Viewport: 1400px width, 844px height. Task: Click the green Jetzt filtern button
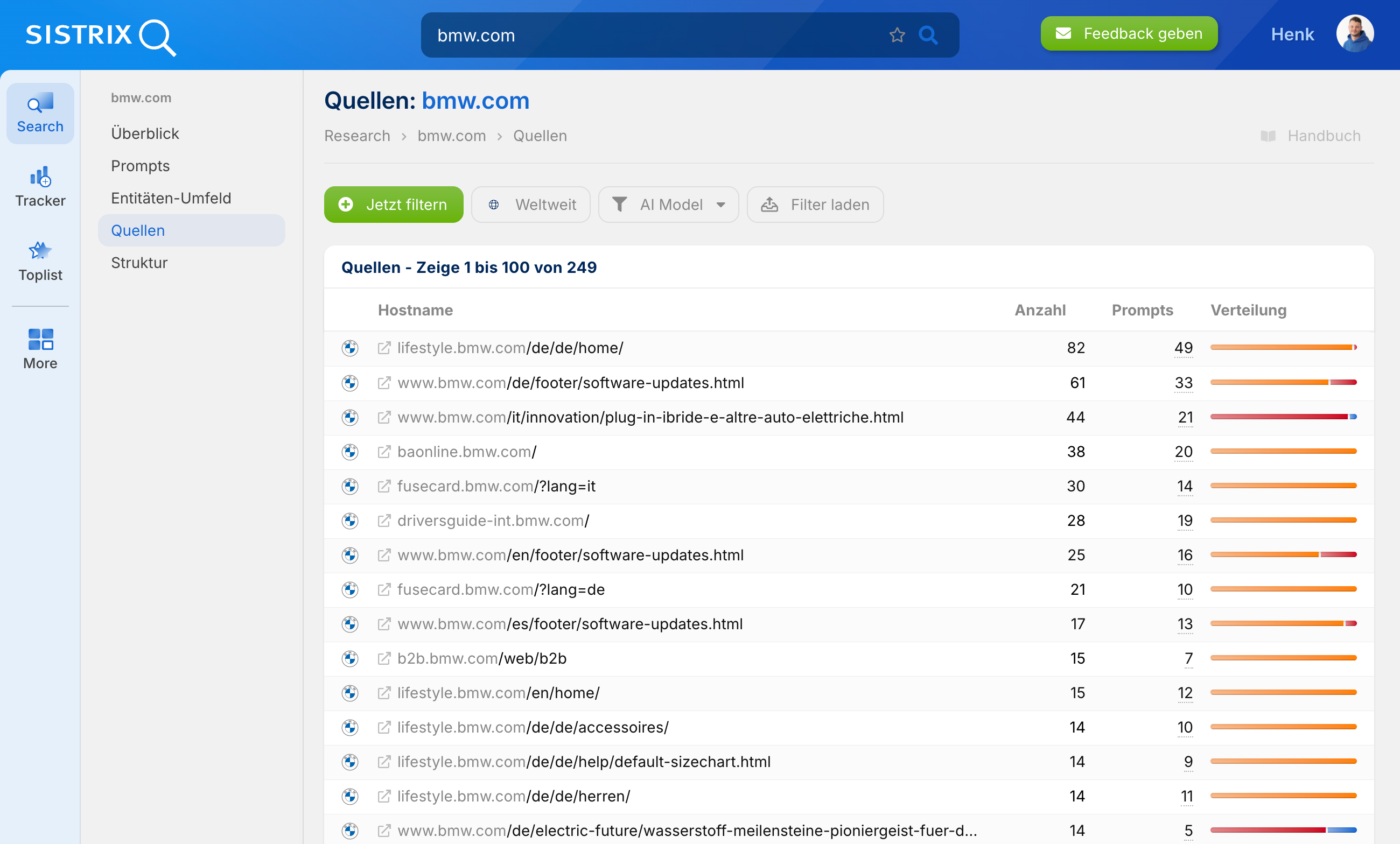coord(393,205)
